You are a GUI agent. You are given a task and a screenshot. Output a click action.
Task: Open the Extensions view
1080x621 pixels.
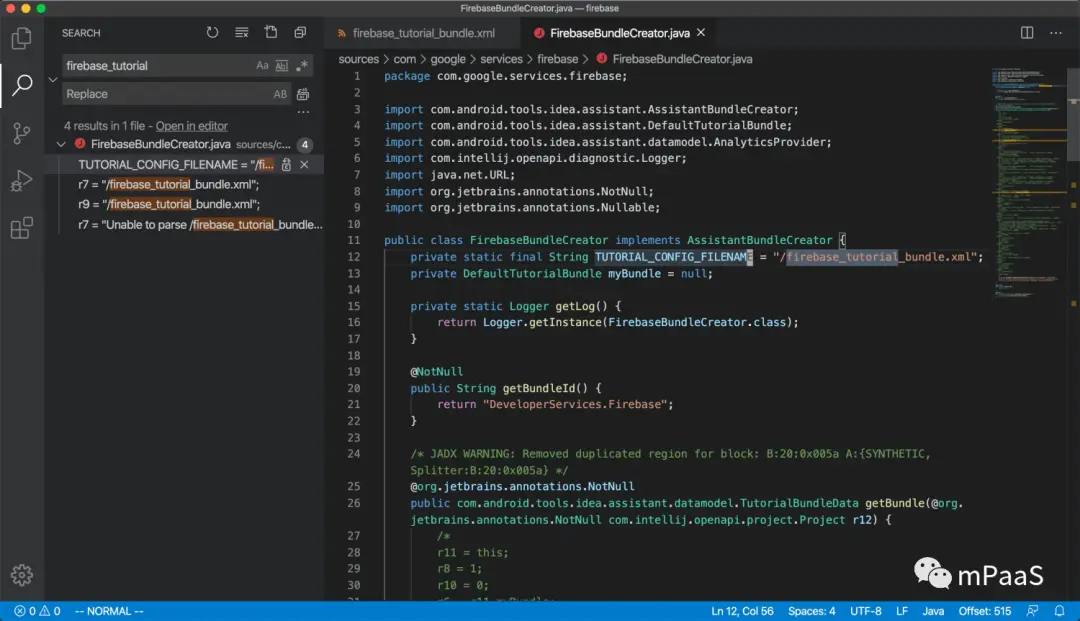pos(21,228)
